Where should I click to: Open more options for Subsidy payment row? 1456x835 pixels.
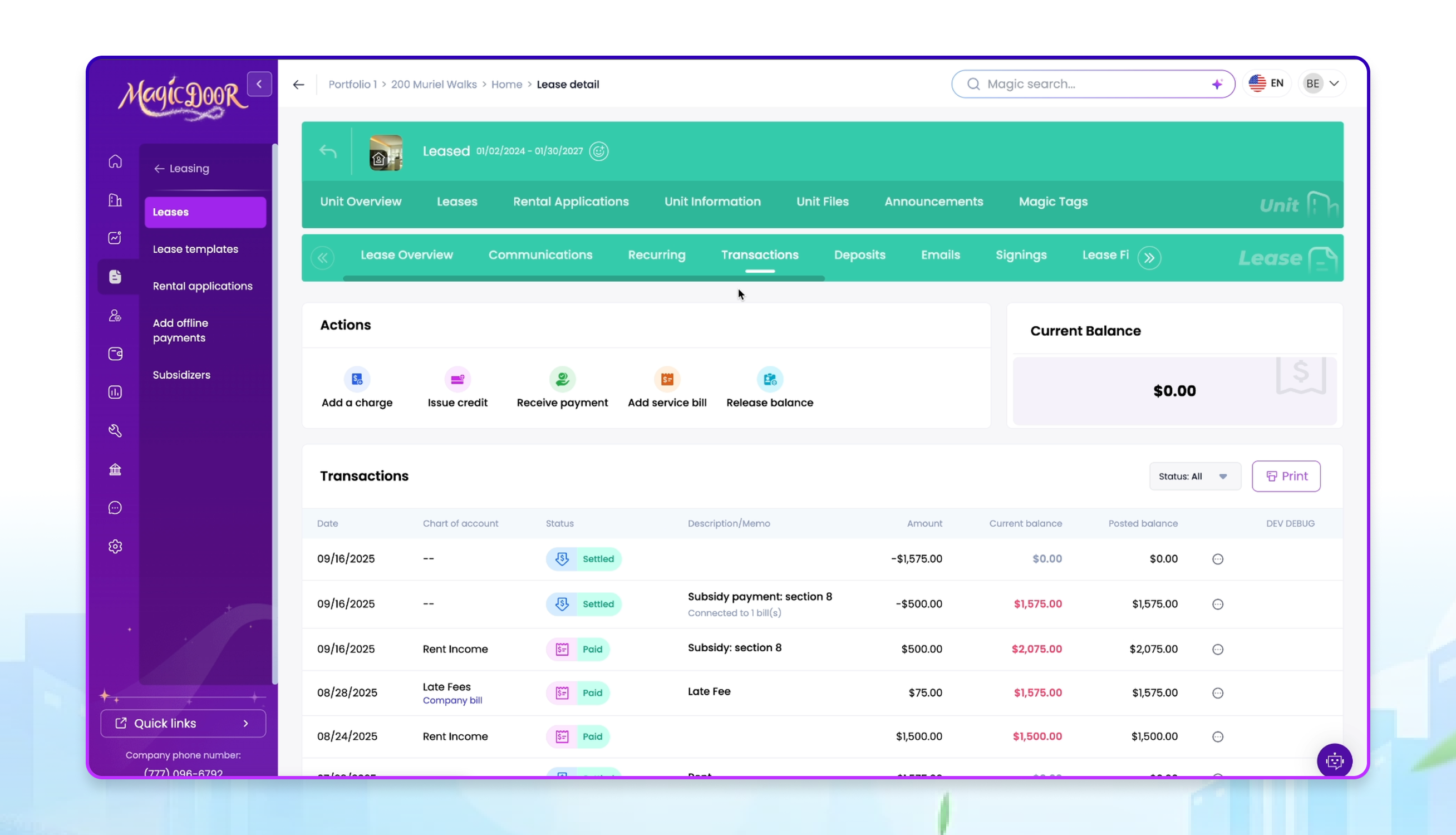(x=1218, y=605)
